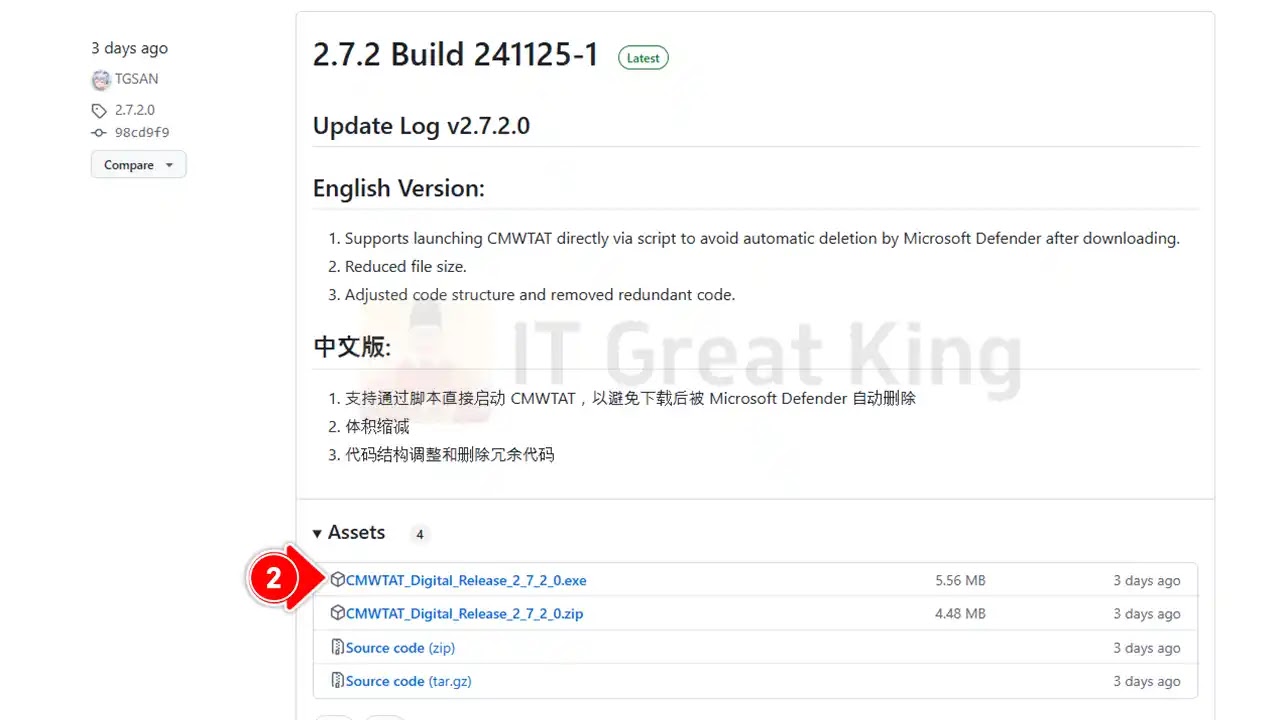This screenshot has width=1280, height=720.
Task: Click the commit icon beside 98cd9f9
Action: coord(98,132)
